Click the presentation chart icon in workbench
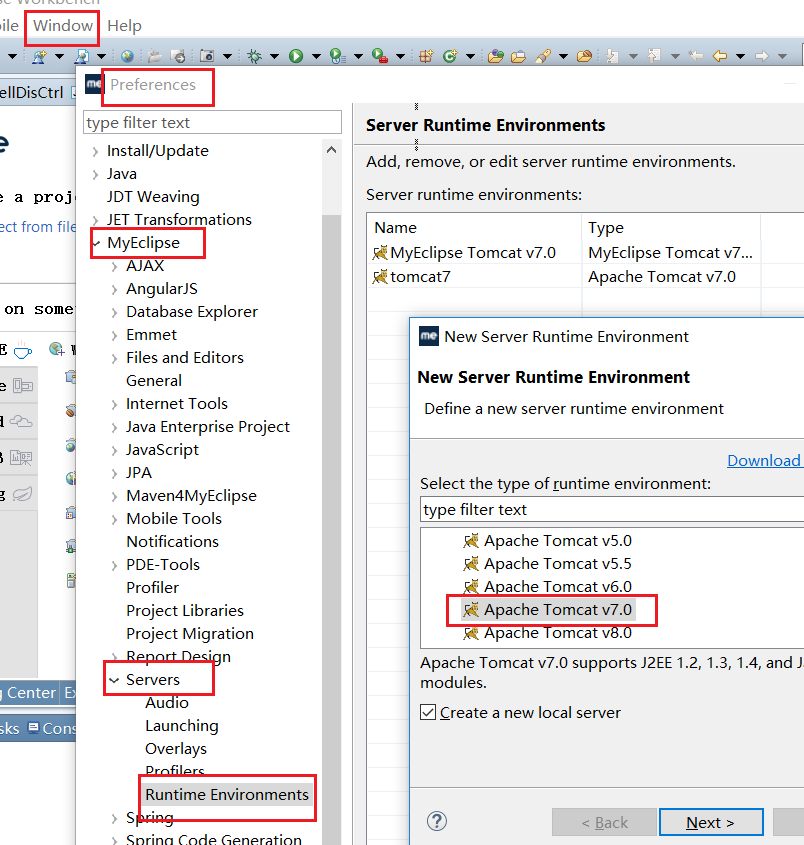Image resolution: width=804 pixels, height=845 pixels. pos(22,458)
